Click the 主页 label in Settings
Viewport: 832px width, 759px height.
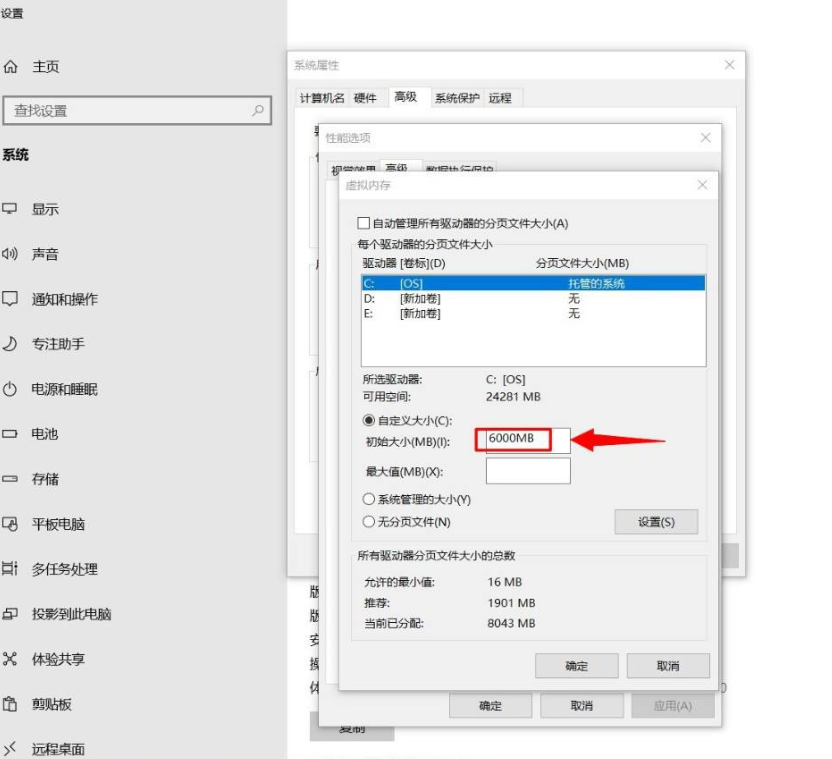pyautogui.click(x=46, y=67)
